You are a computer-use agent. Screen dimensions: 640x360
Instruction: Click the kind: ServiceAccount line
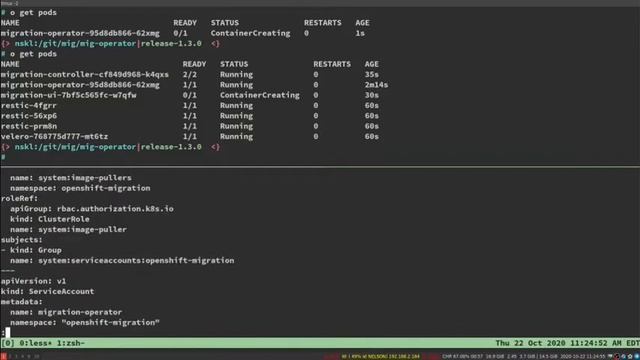(x=47, y=291)
